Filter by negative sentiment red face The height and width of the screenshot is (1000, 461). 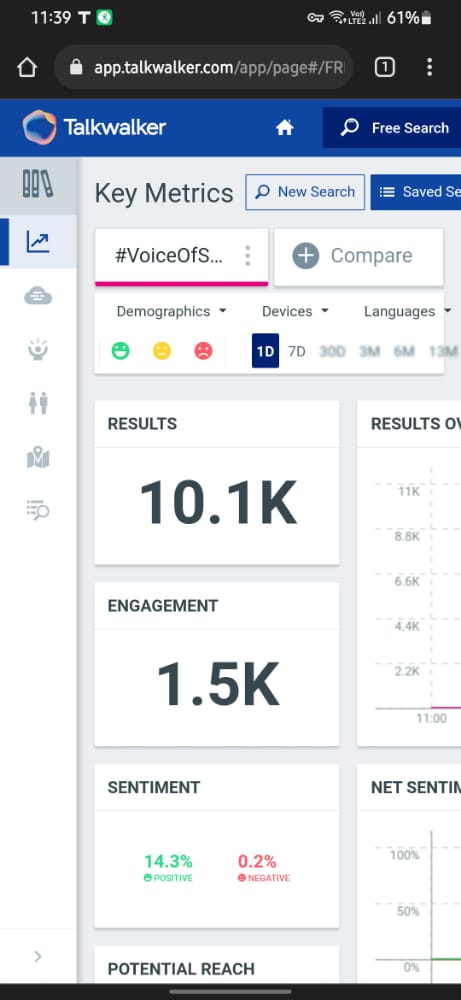click(x=203, y=351)
